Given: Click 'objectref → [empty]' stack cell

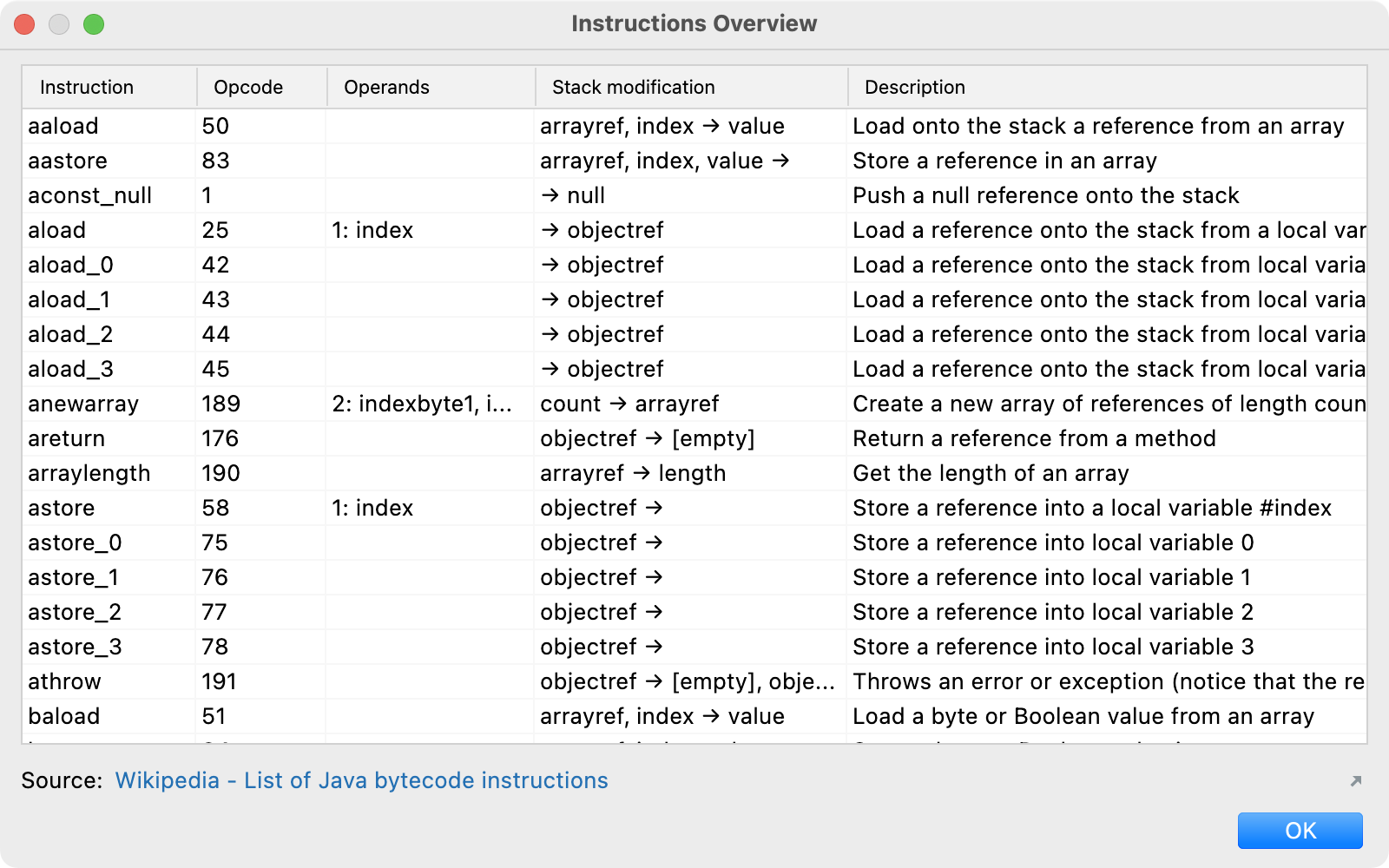Looking at the screenshot, I should (x=691, y=438).
